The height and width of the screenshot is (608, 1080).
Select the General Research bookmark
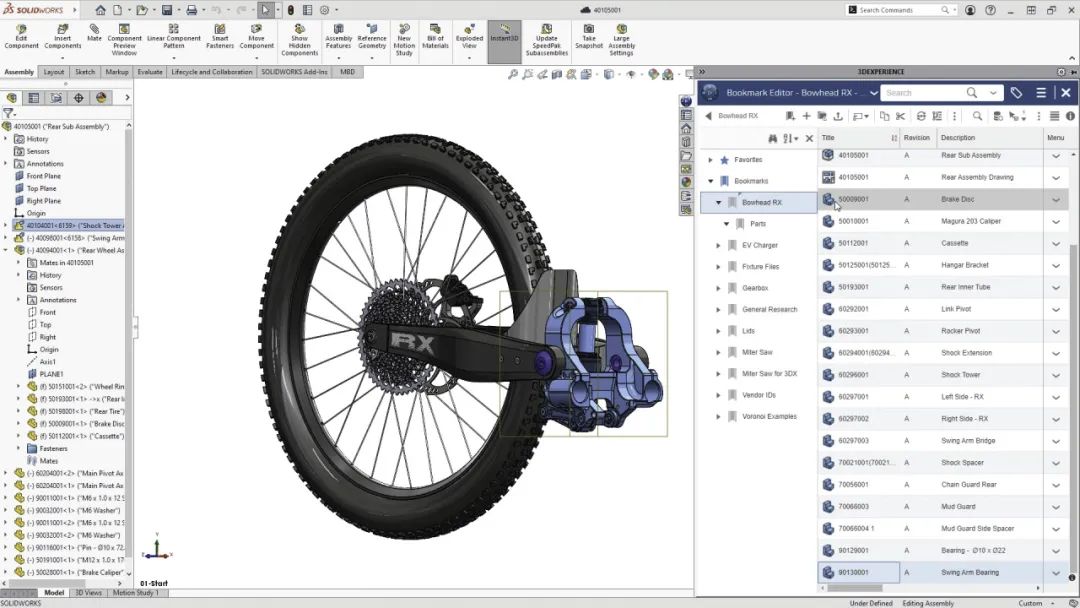pos(769,309)
